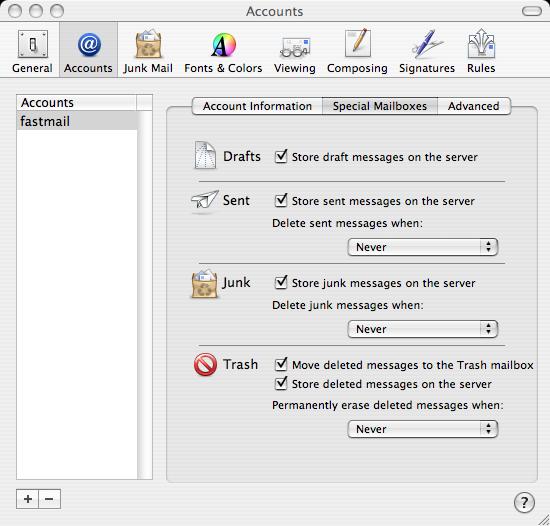Viewport: 550px width, 526px height.
Task: Open Junk Mail preferences
Action: pyautogui.click(x=148, y=51)
